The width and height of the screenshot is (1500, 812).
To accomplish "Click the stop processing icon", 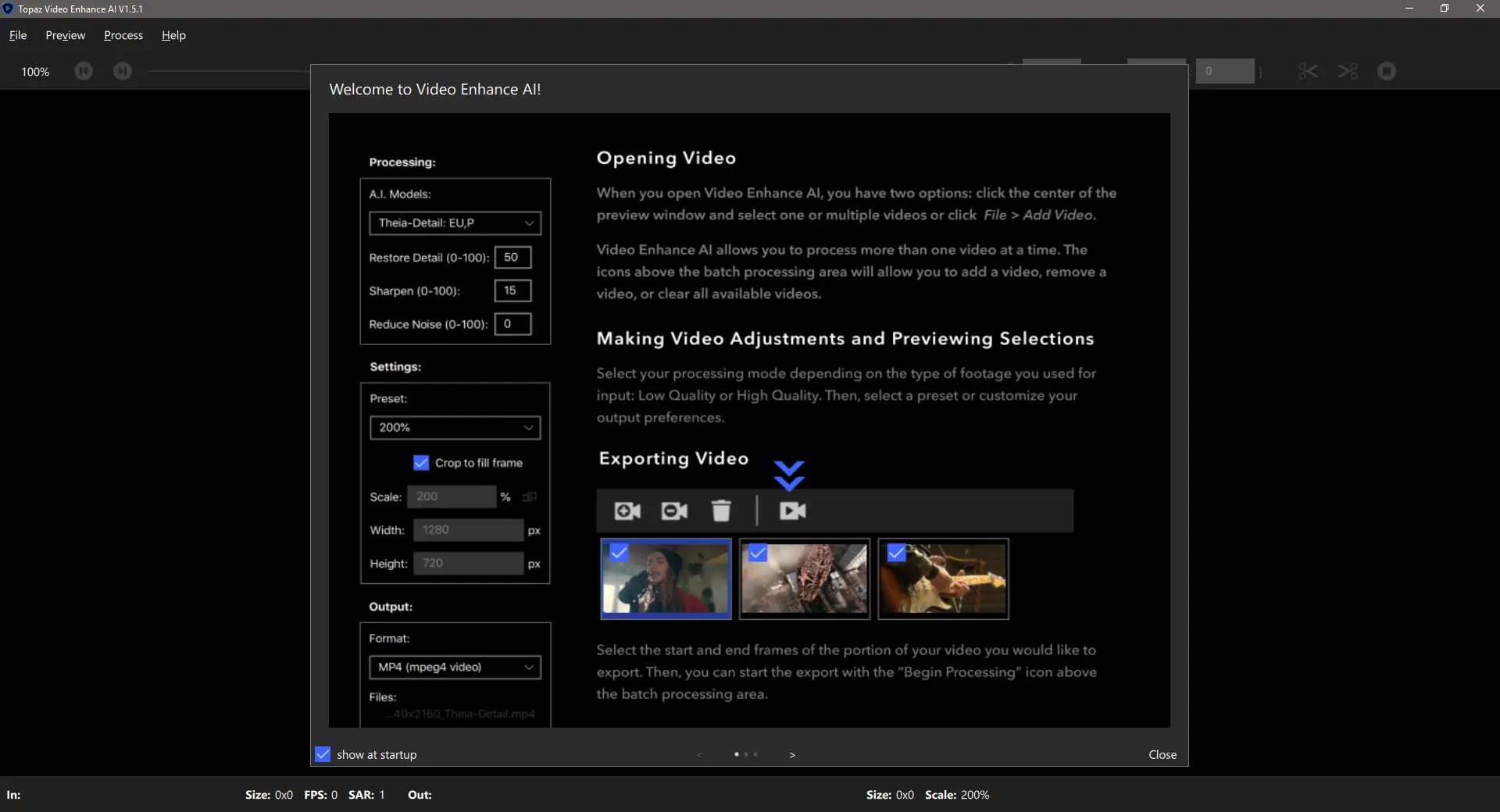I will coord(1387,71).
